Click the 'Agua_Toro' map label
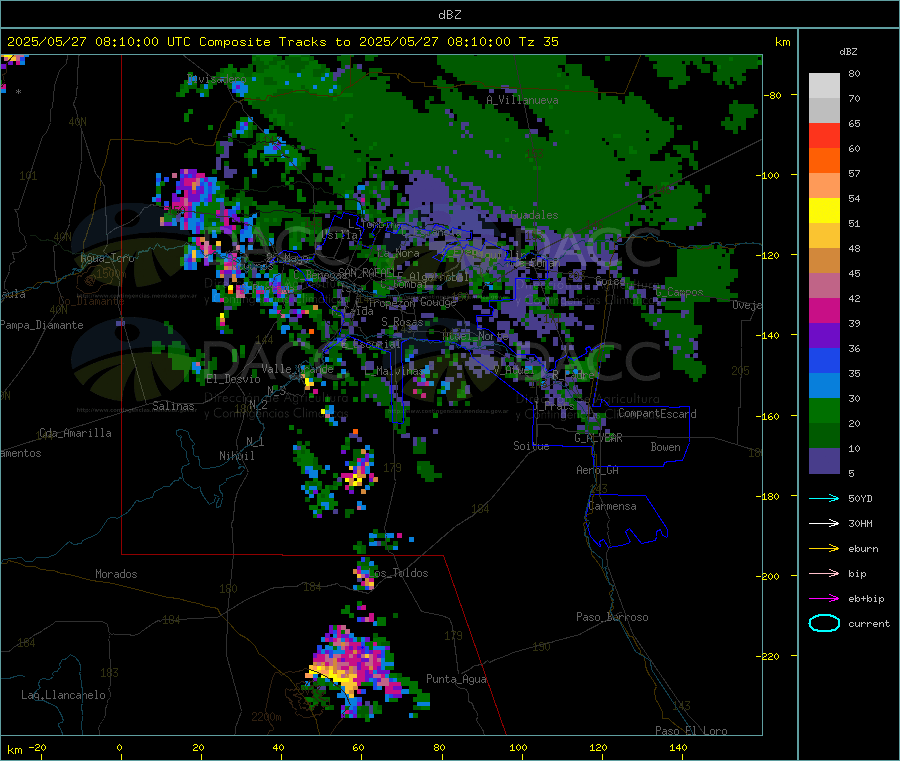This screenshot has height=761, width=900. [x=107, y=258]
